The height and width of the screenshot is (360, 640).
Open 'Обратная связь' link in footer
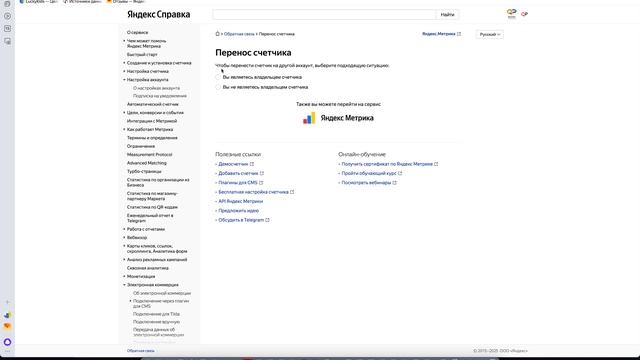pyautogui.click(x=140, y=351)
